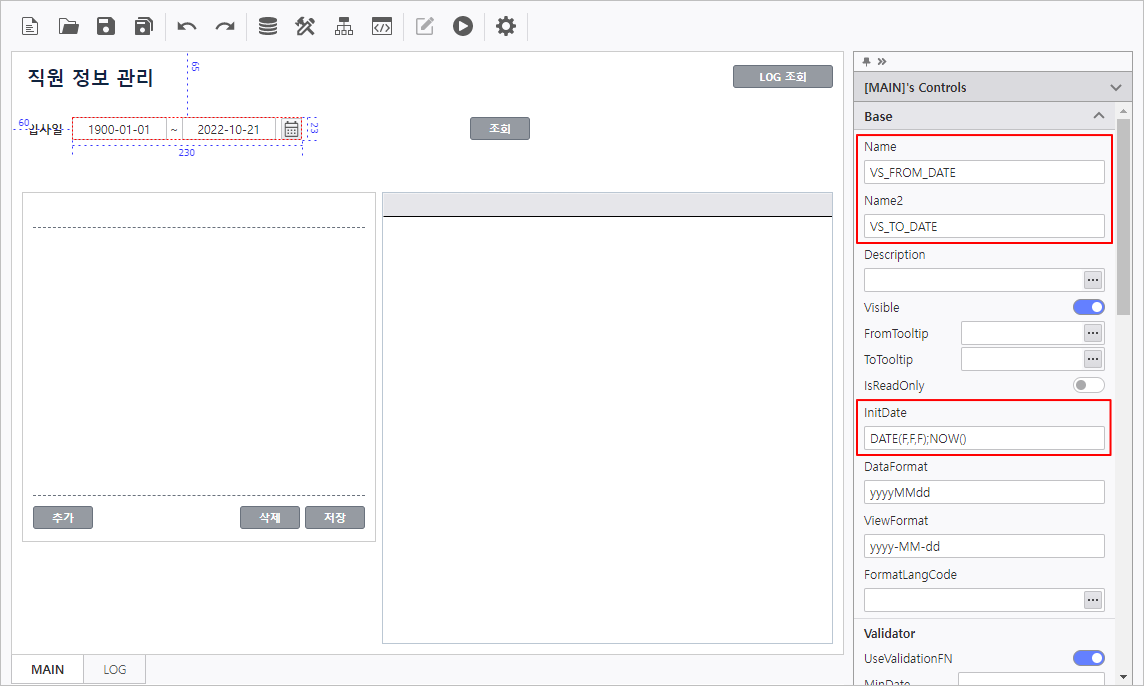
Task: Enable the IsReadOnly switch
Action: 1088,385
